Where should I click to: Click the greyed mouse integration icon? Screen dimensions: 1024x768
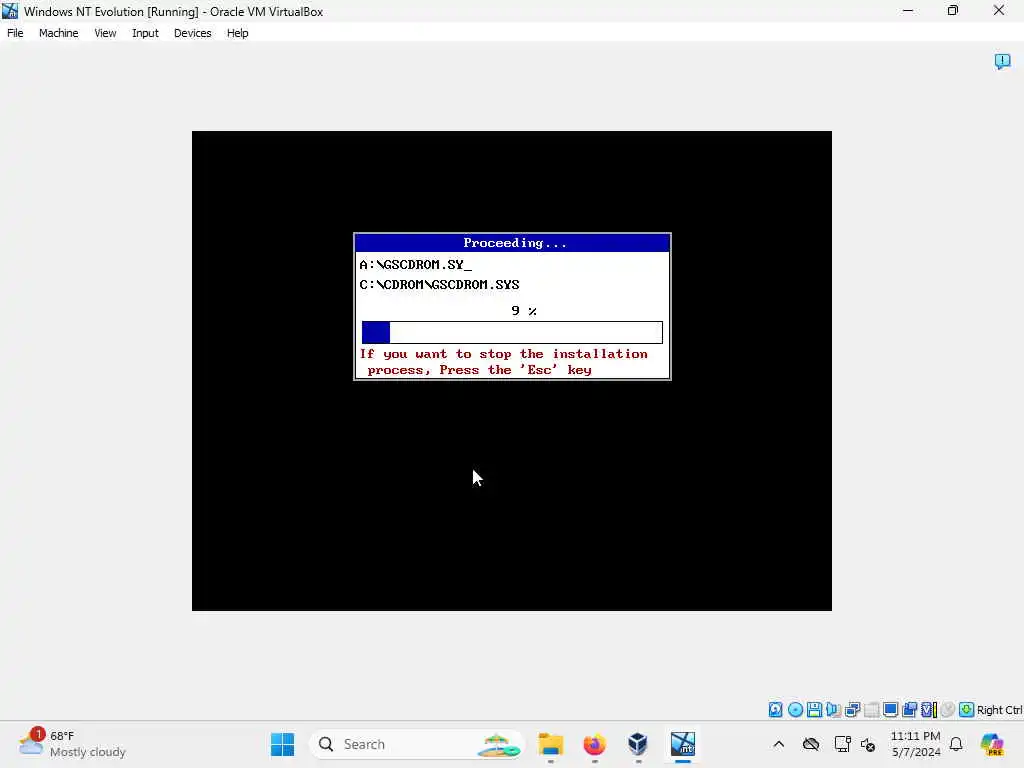coord(948,710)
